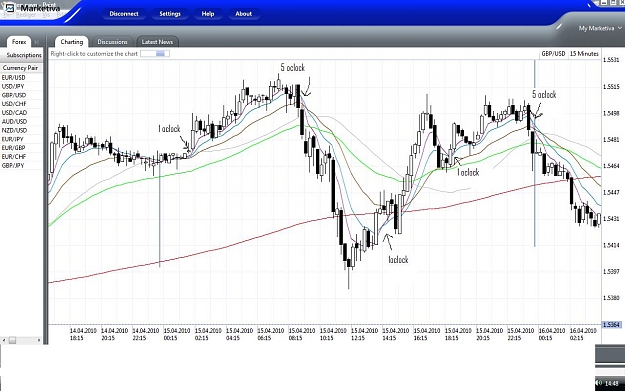Viewport: 625px width, 391px height.
Task: Click the chart zoom slider bar
Action: (x=155, y=53)
